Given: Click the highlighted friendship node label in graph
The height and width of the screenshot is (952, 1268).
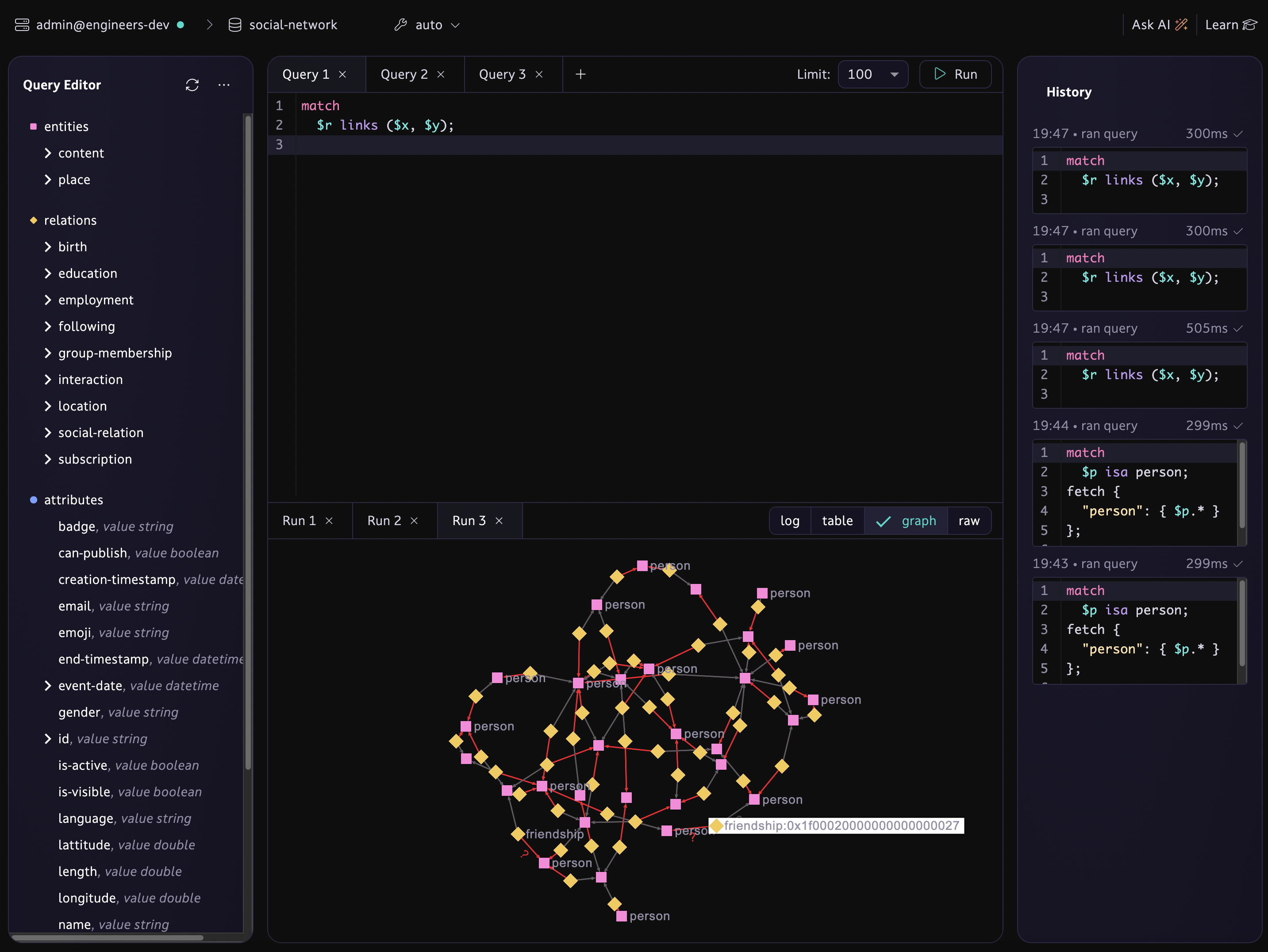Looking at the screenshot, I should coord(836,825).
